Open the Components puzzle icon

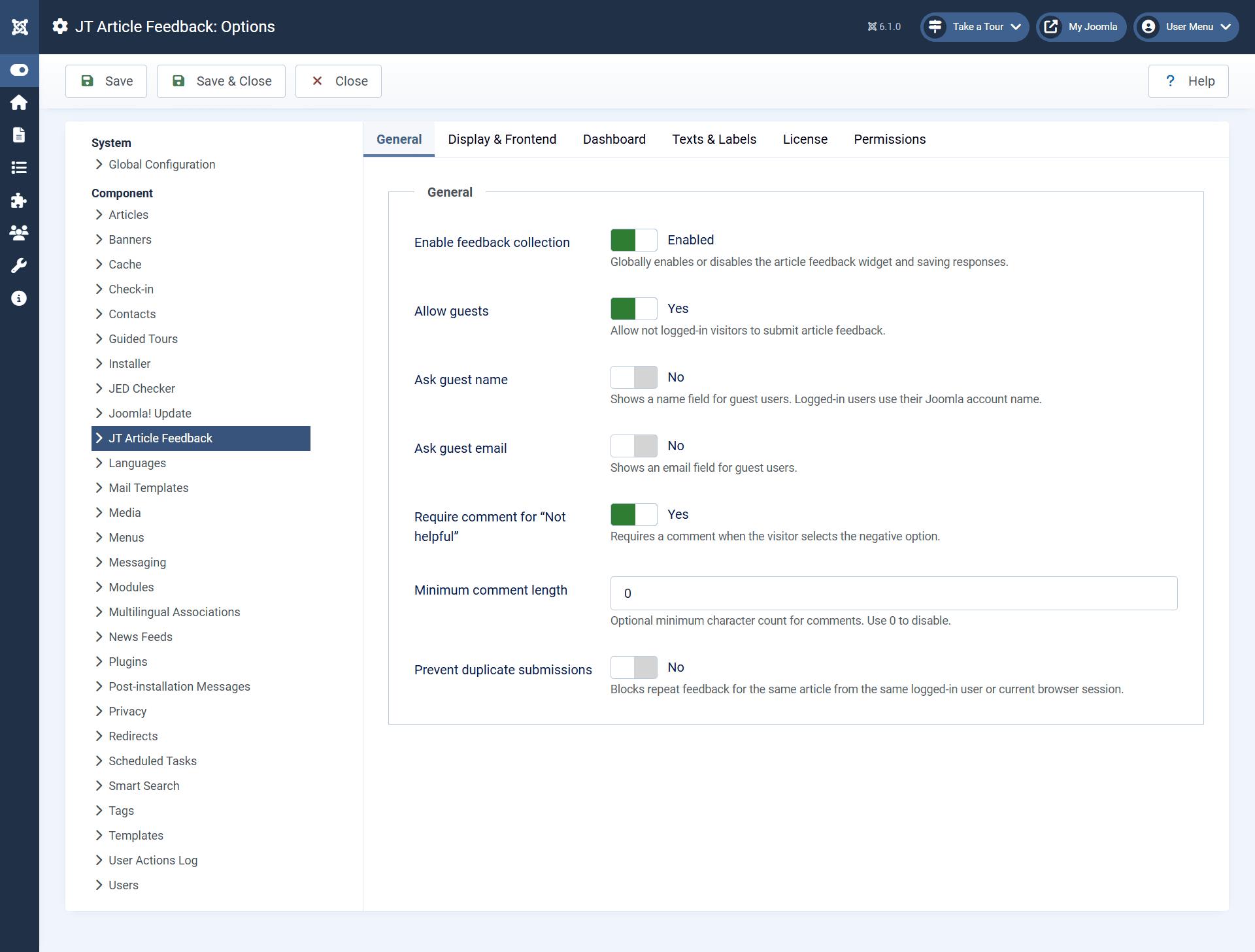[19, 201]
